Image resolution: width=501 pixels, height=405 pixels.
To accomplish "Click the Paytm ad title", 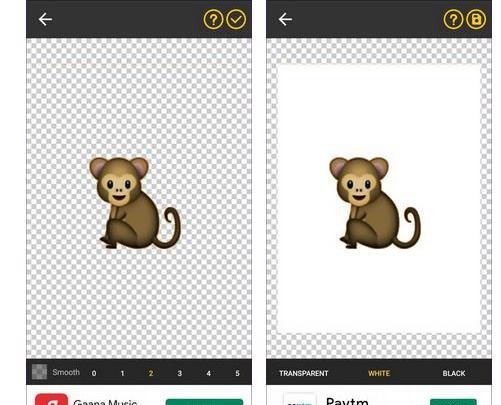I will click(347, 401).
